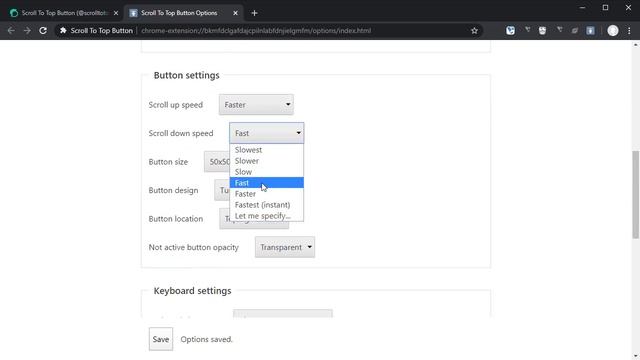
Task: Open the profile avatar menu
Action: click(x=613, y=31)
